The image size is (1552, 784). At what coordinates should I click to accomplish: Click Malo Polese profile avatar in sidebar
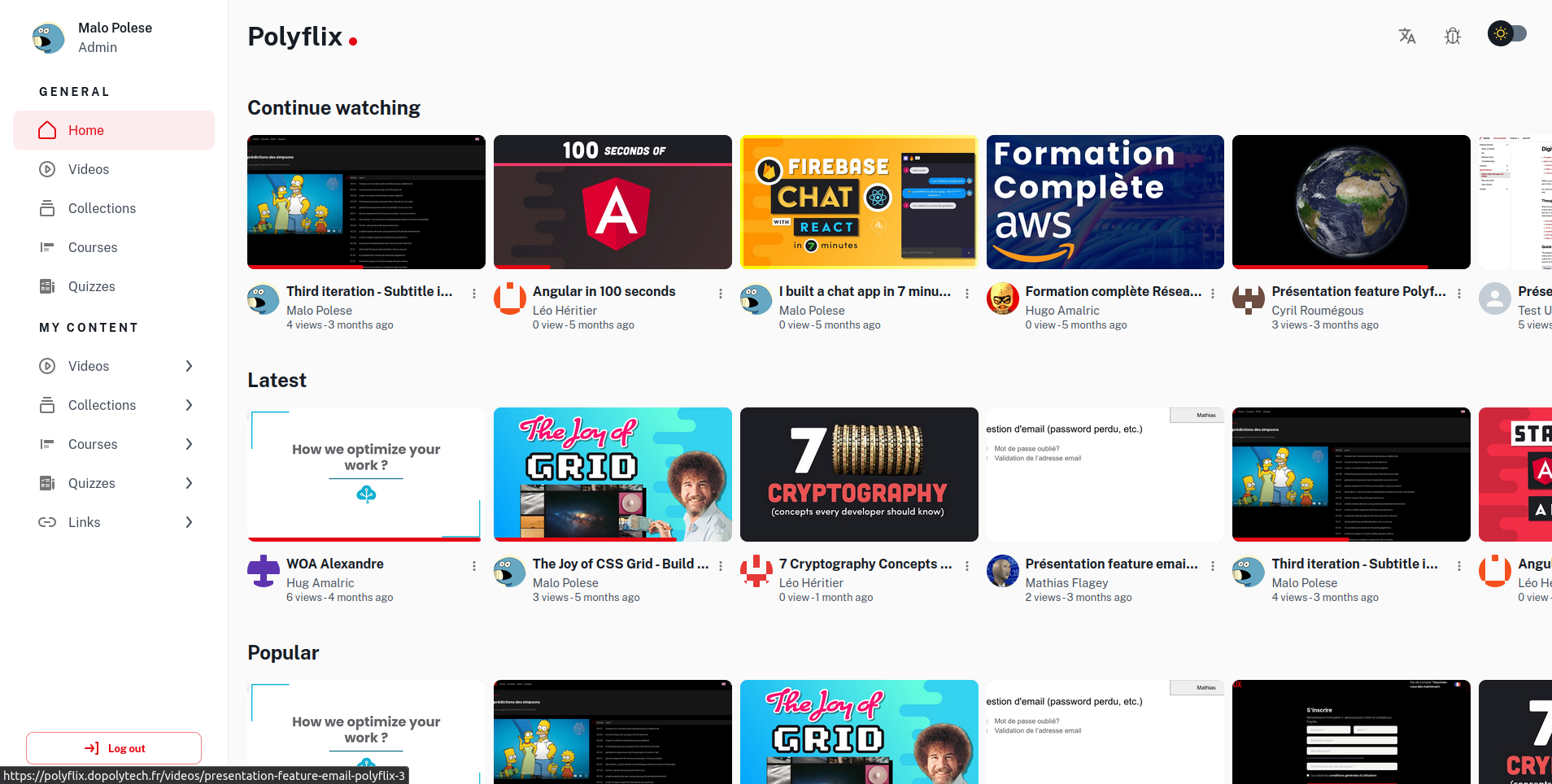click(x=49, y=37)
